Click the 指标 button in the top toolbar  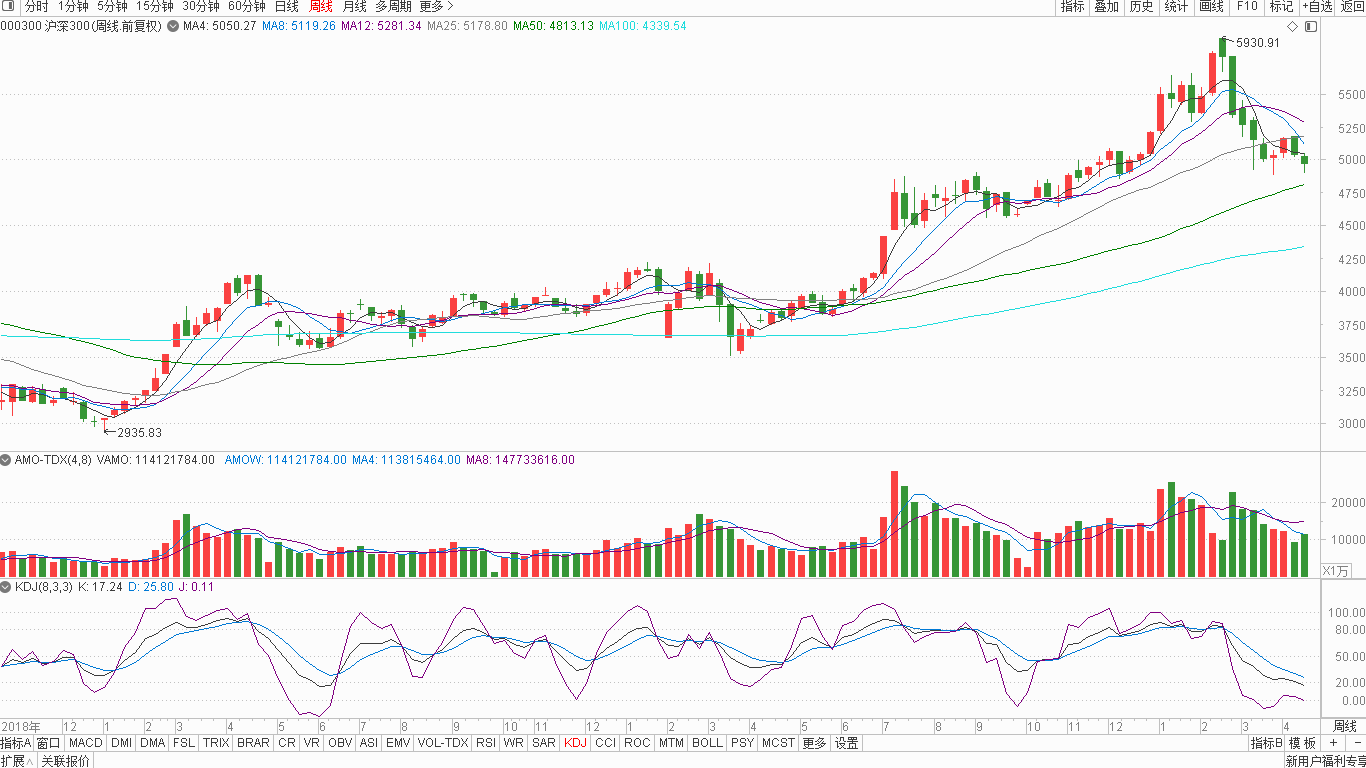click(x=1072, y=6)
